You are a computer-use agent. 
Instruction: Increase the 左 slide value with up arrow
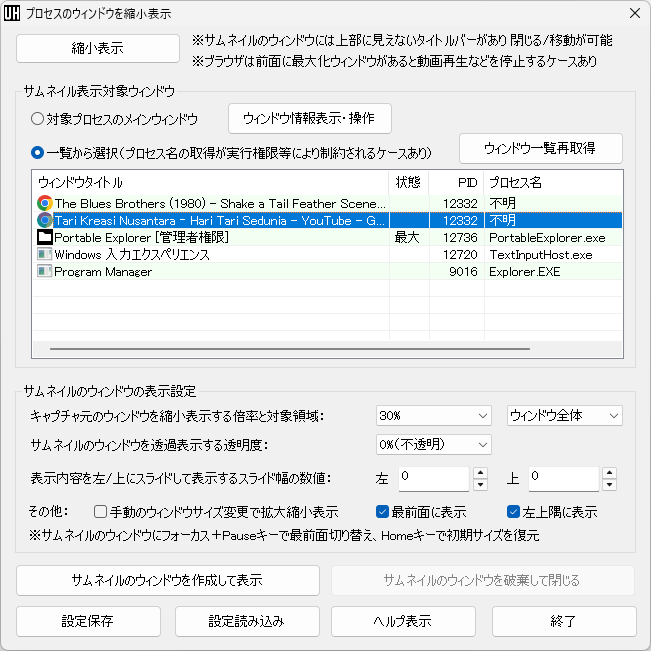480,473
